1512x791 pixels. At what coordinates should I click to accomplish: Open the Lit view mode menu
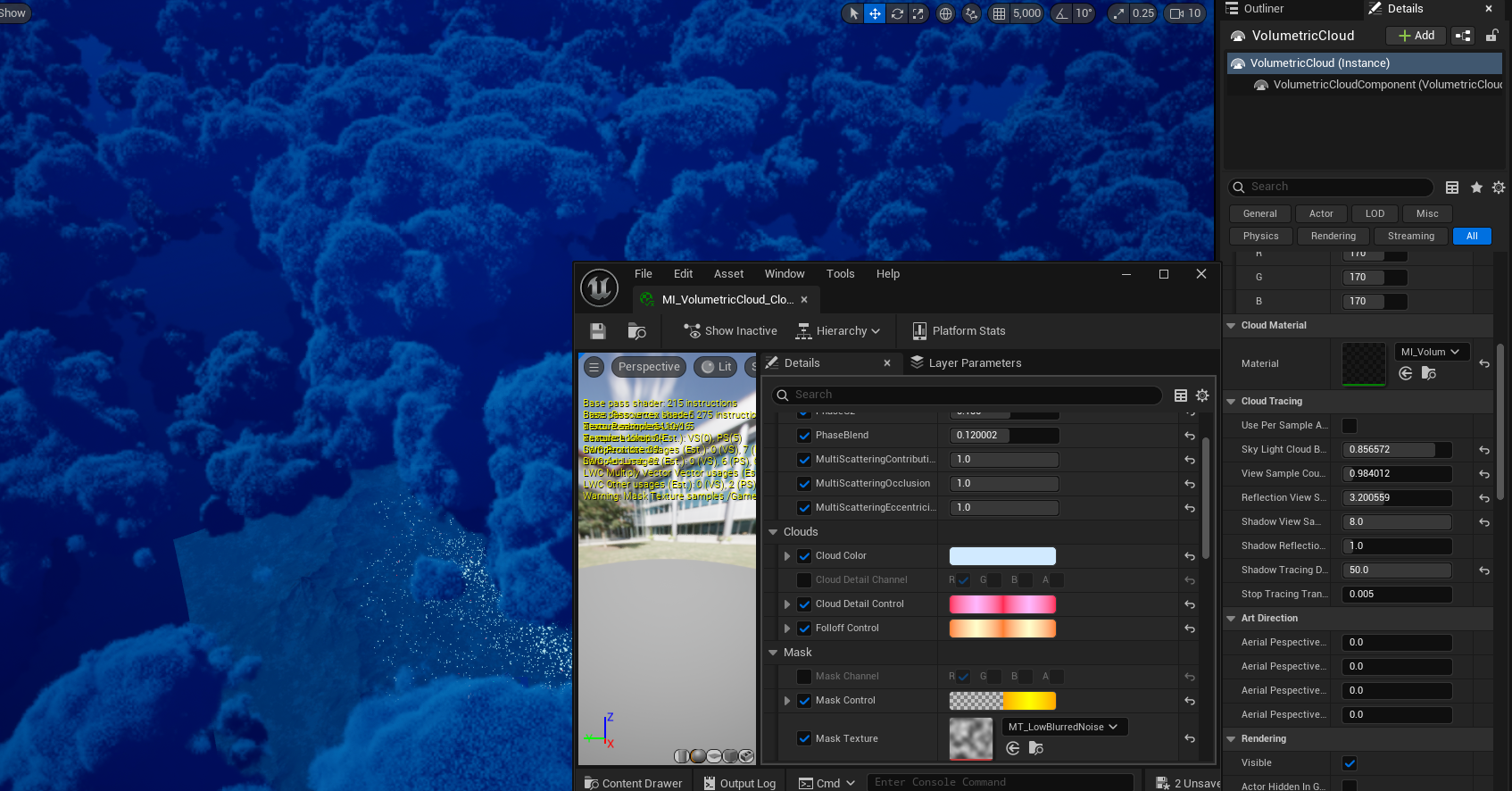tap(717, 367)
